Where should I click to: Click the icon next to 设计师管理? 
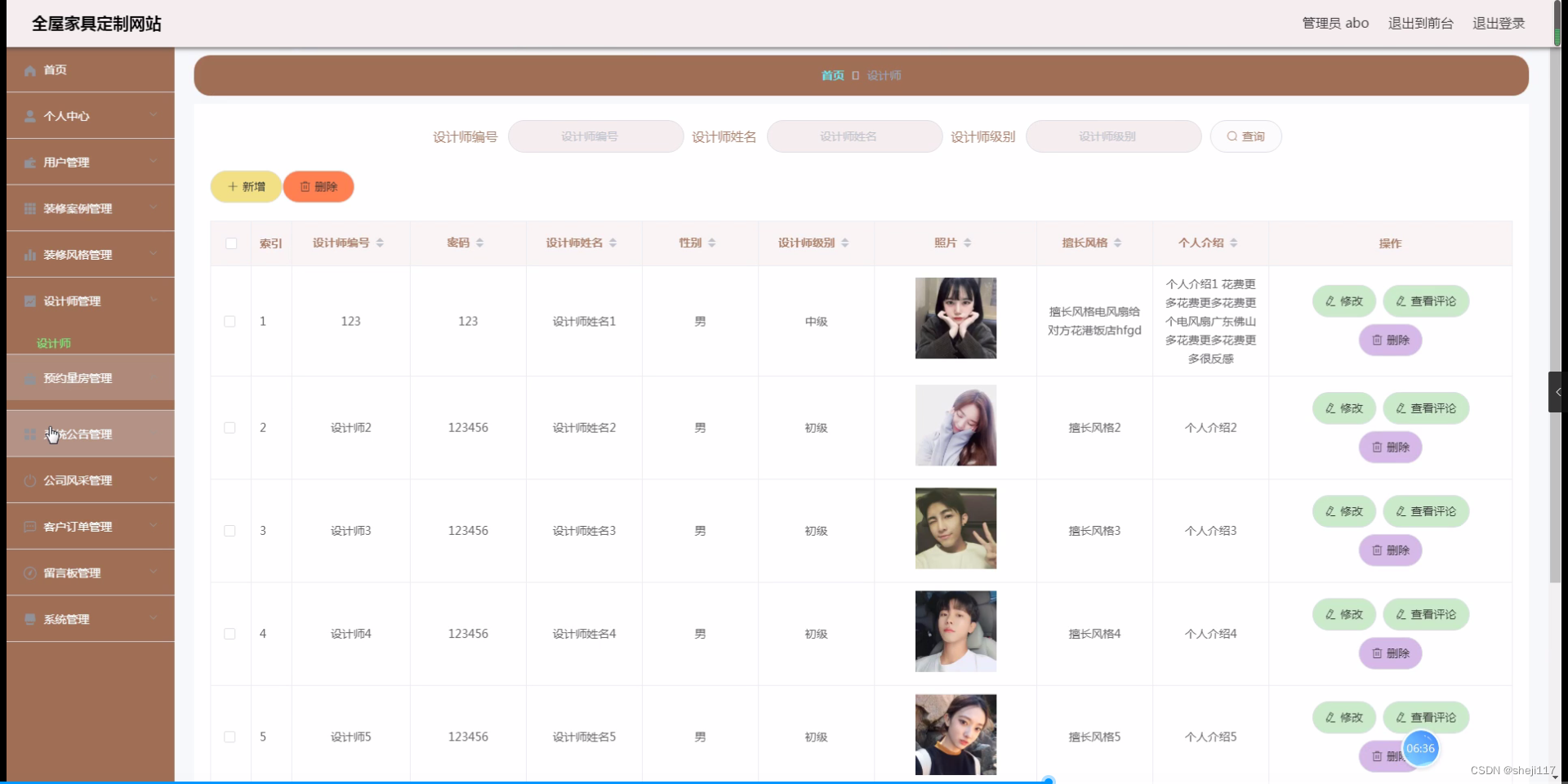pyautogui.click(x=30, y=301)
